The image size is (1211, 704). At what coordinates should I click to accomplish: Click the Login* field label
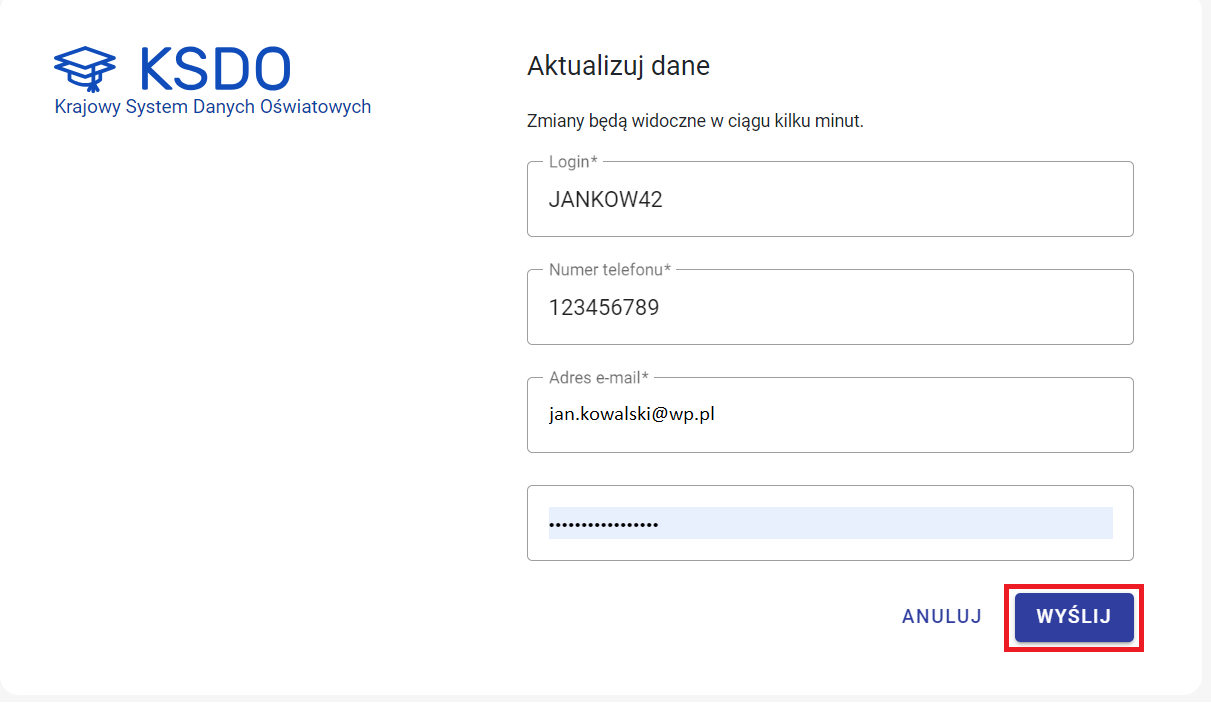point(573,161)
